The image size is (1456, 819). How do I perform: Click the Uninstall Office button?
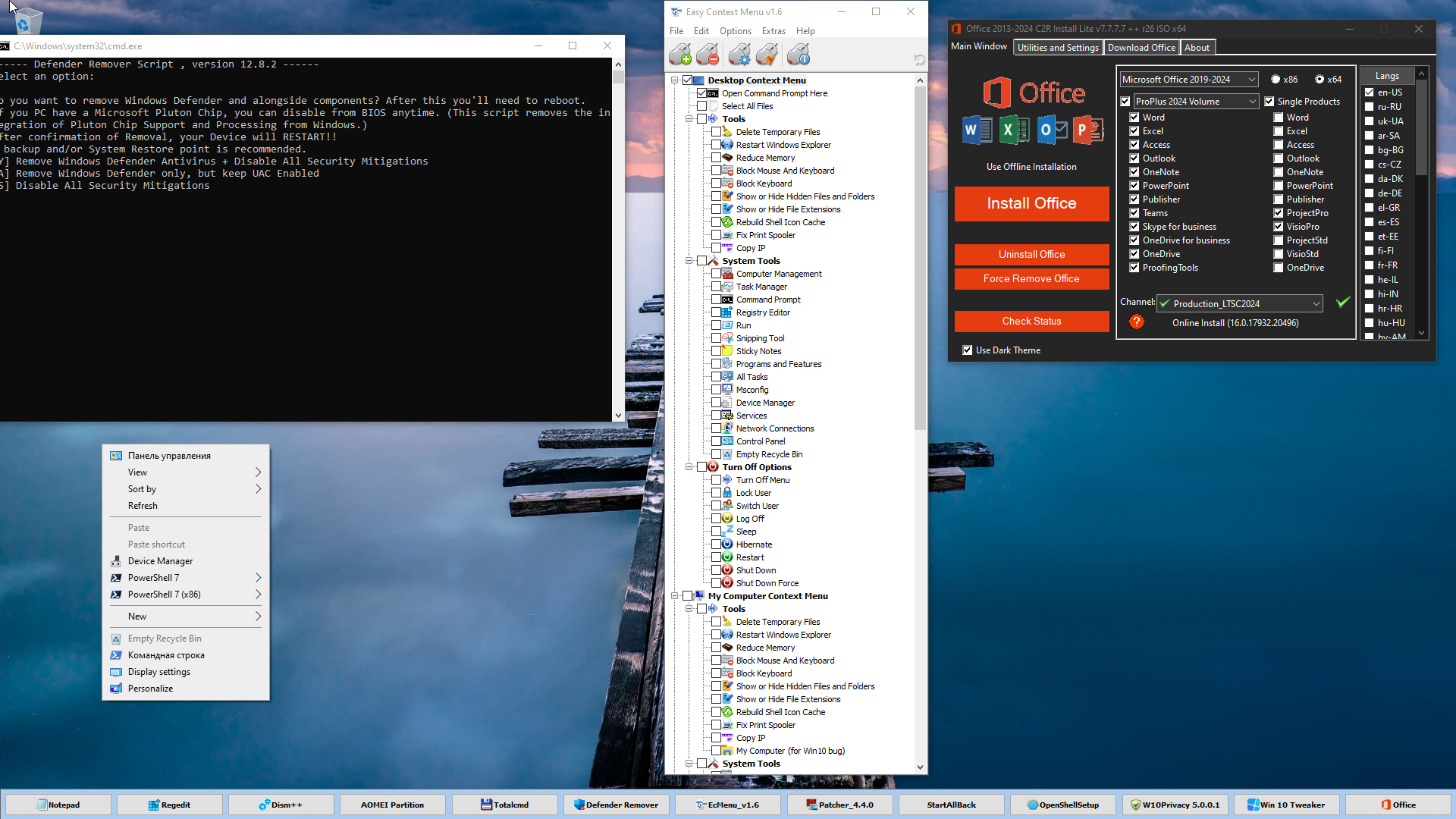pyautogui.click(x=1031, y=254)
